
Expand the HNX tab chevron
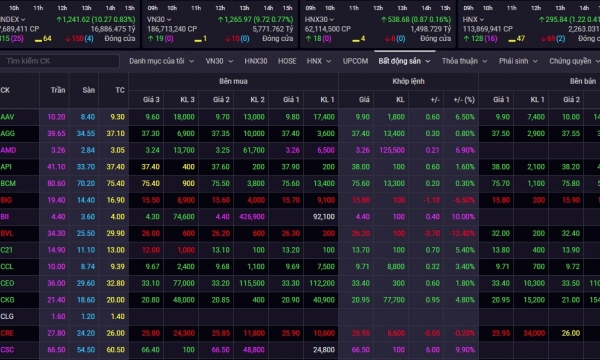328,61
